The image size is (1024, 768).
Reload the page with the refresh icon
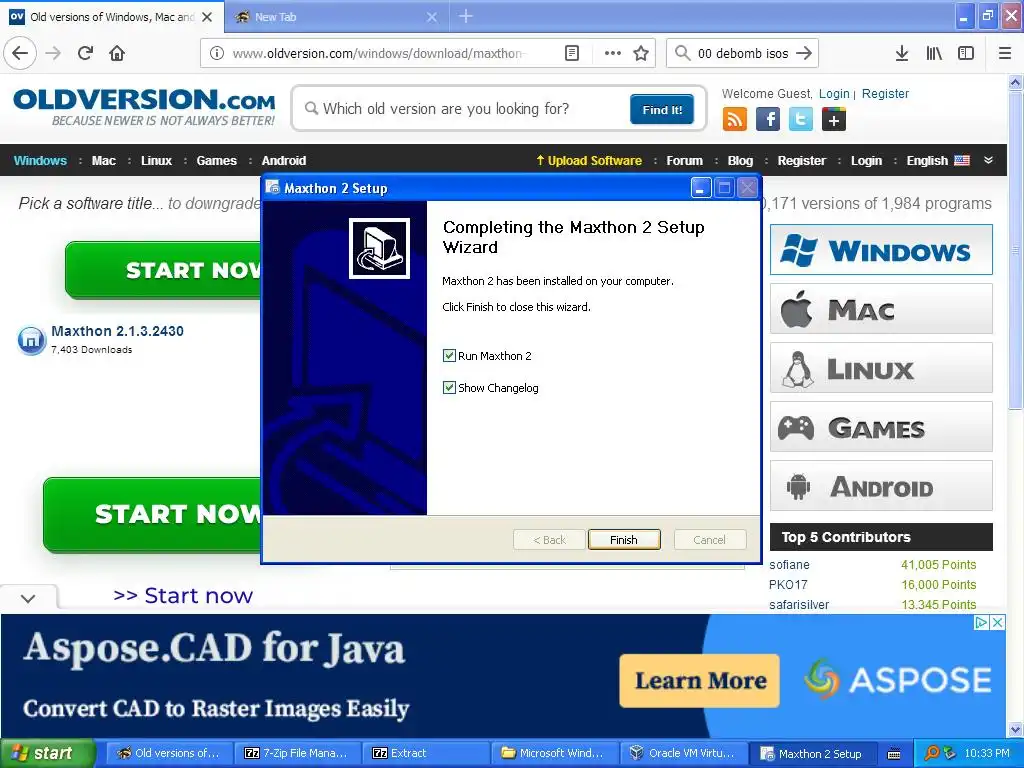pos(86,53)
